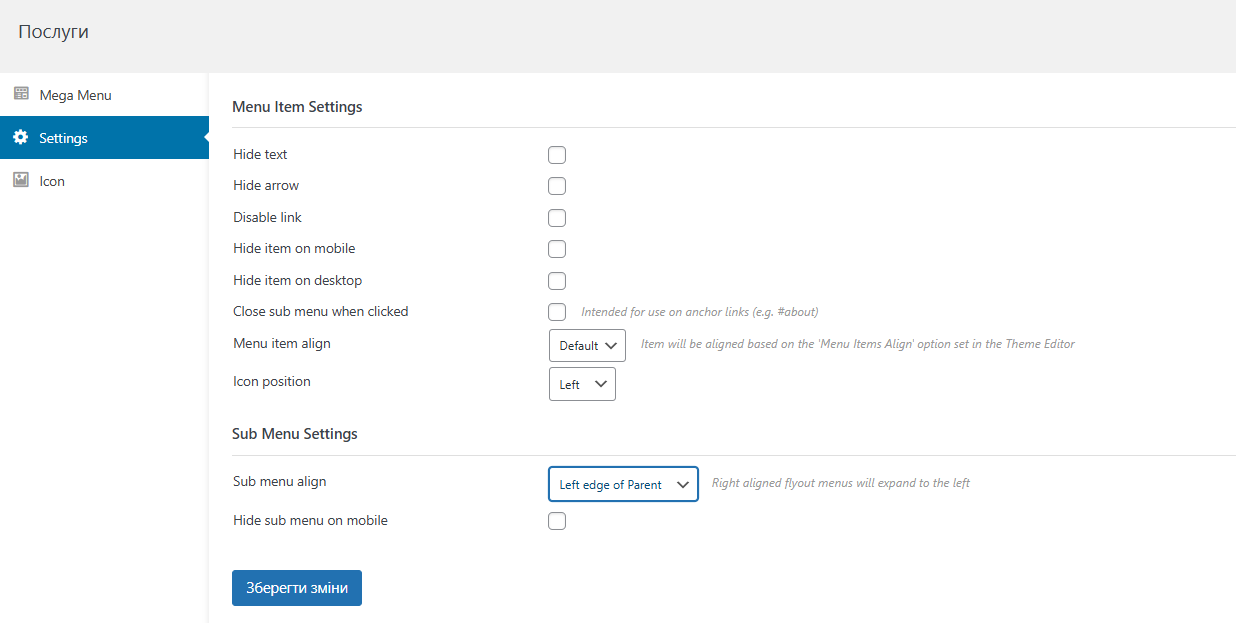Click the Зберегти зміни save button

click(x=297, y=588)
